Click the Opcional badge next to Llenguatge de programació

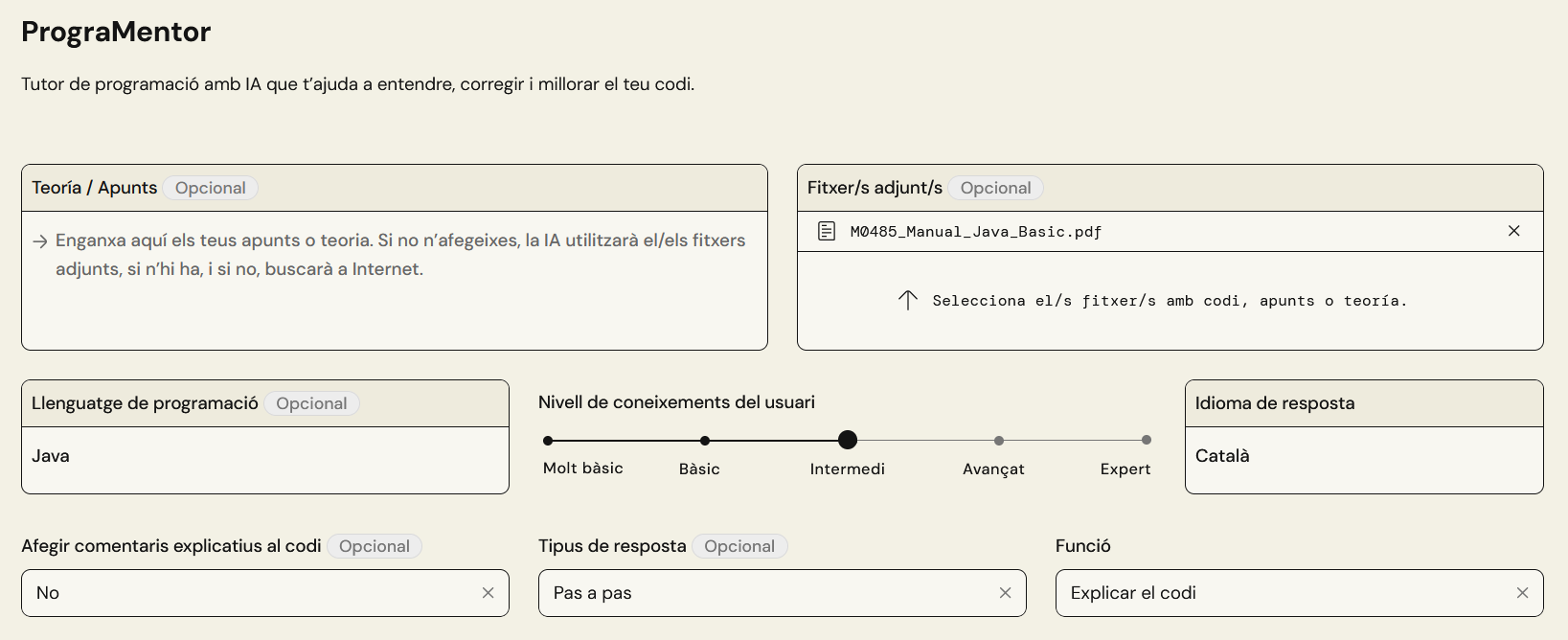312,403
